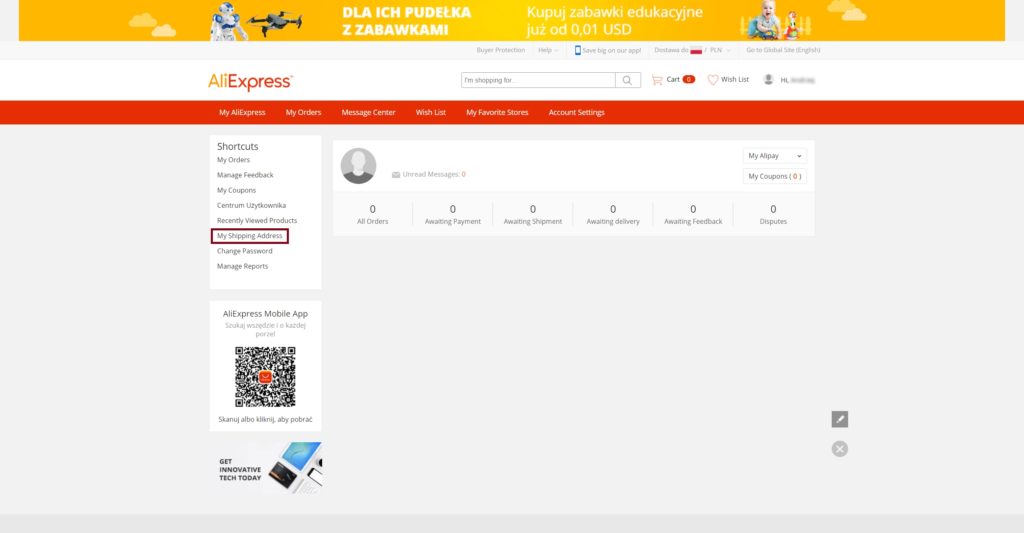Open the shopping cart icon
1024x533 pixels.
[x=657, y=80]
